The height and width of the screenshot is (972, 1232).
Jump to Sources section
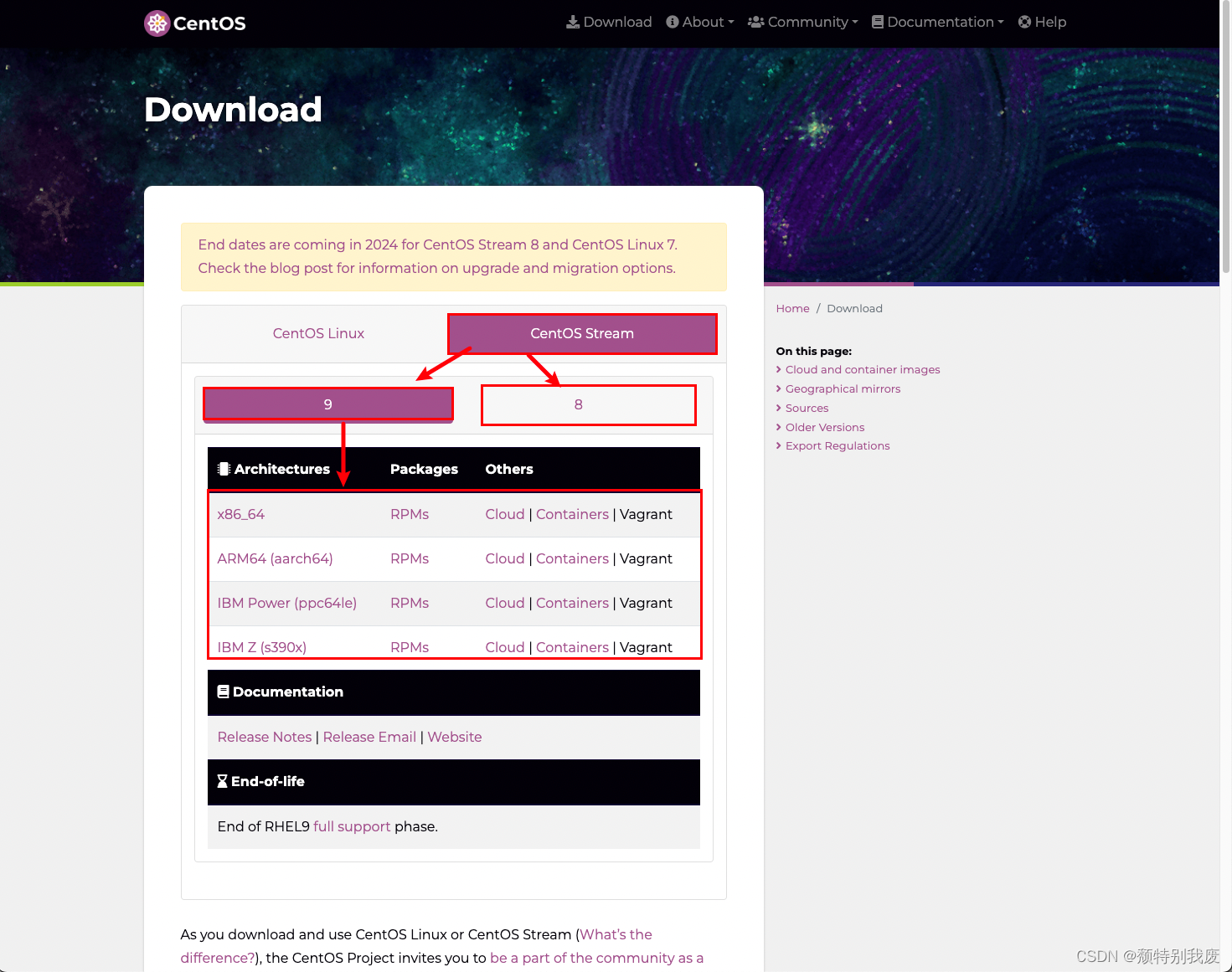[x=807, y=408]
